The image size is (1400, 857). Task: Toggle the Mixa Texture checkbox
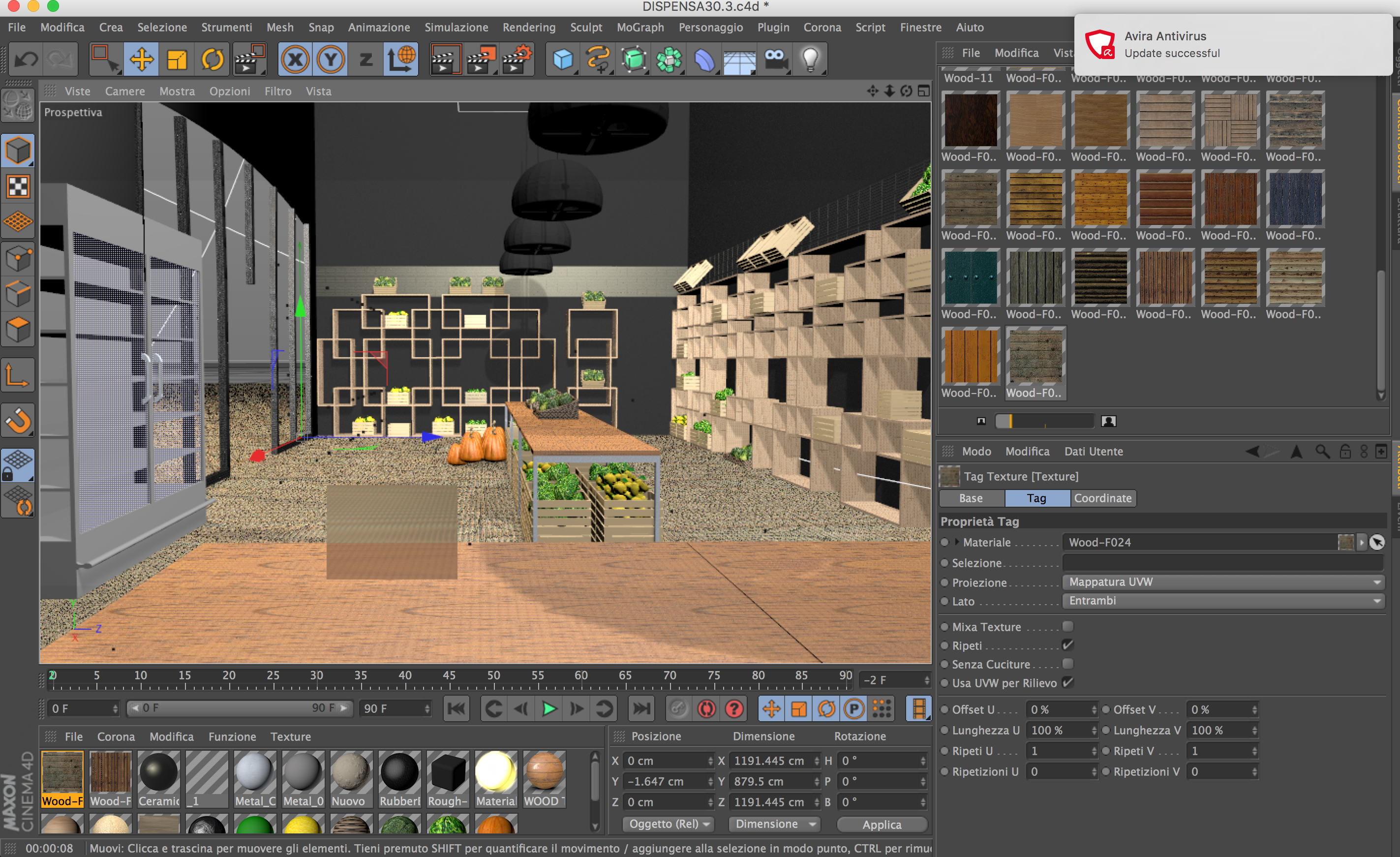[x=1067, y=626]
